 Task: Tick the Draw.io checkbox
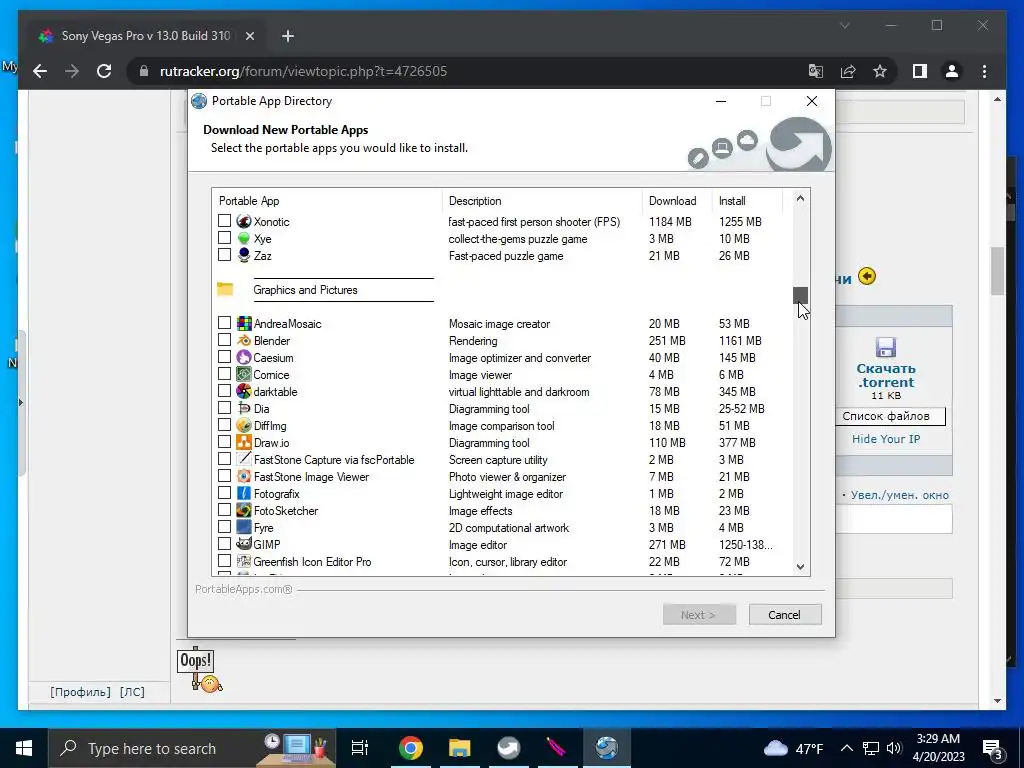click(224, 441)
